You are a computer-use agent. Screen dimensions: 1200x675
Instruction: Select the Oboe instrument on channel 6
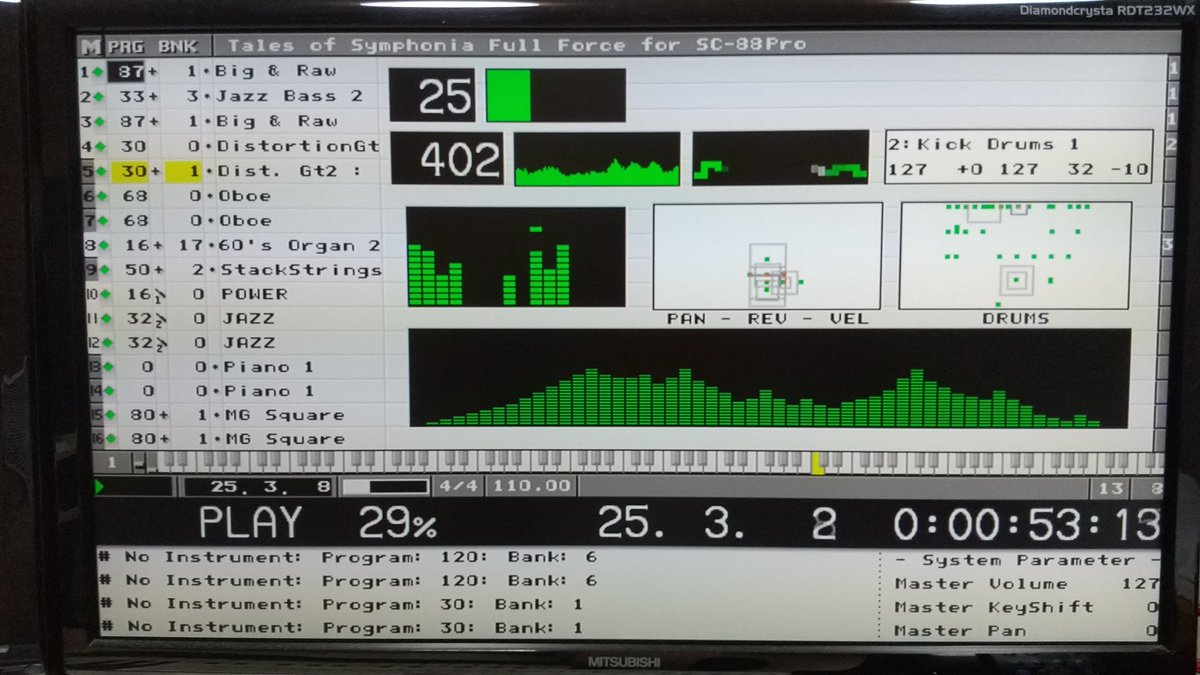click(x=244, y=197)
